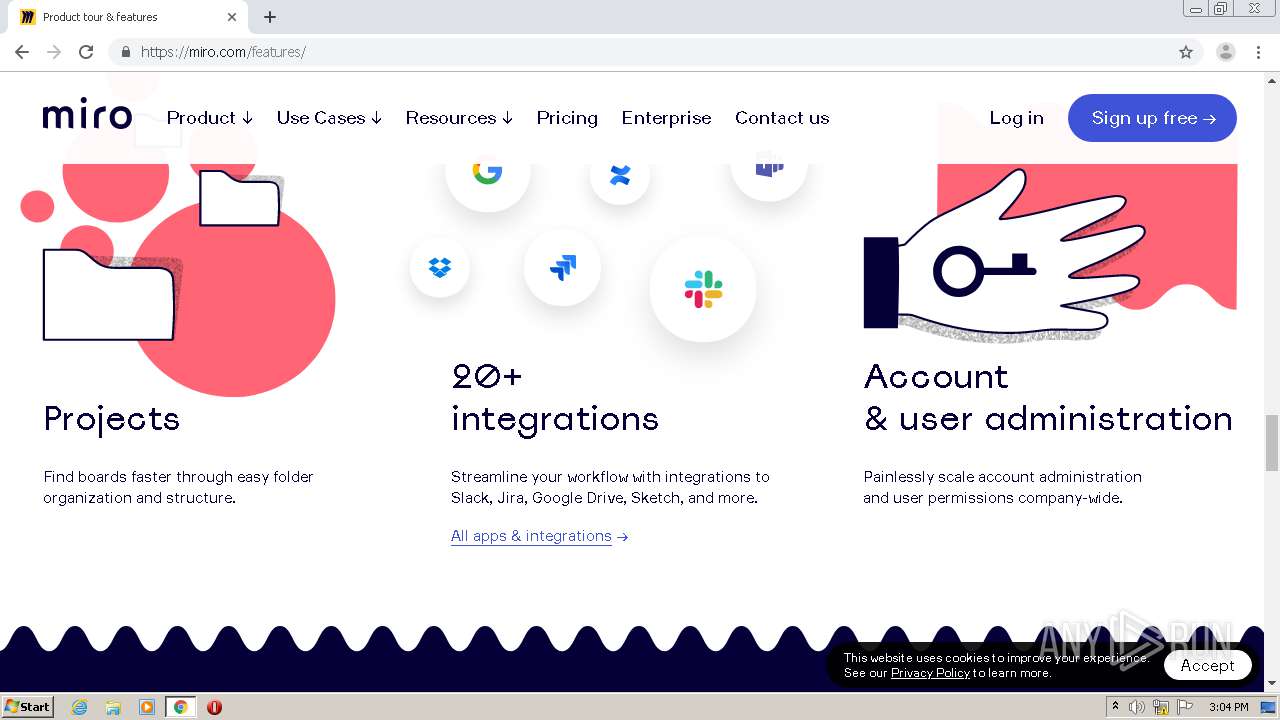Click the site security padlock icon
Screen dimensions: 1280x720
coord(125,52)
